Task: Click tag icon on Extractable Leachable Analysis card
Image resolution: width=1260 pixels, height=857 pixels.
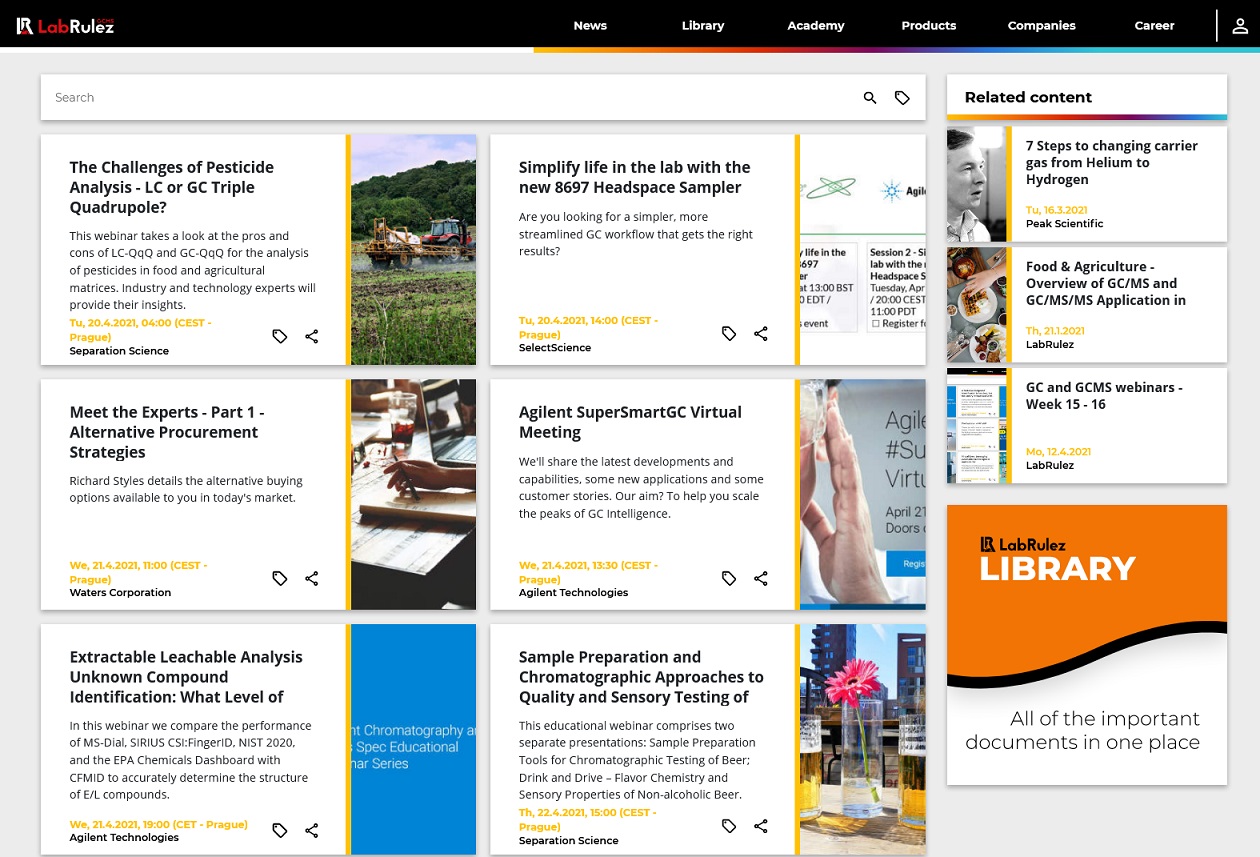Action: [280, 830]
